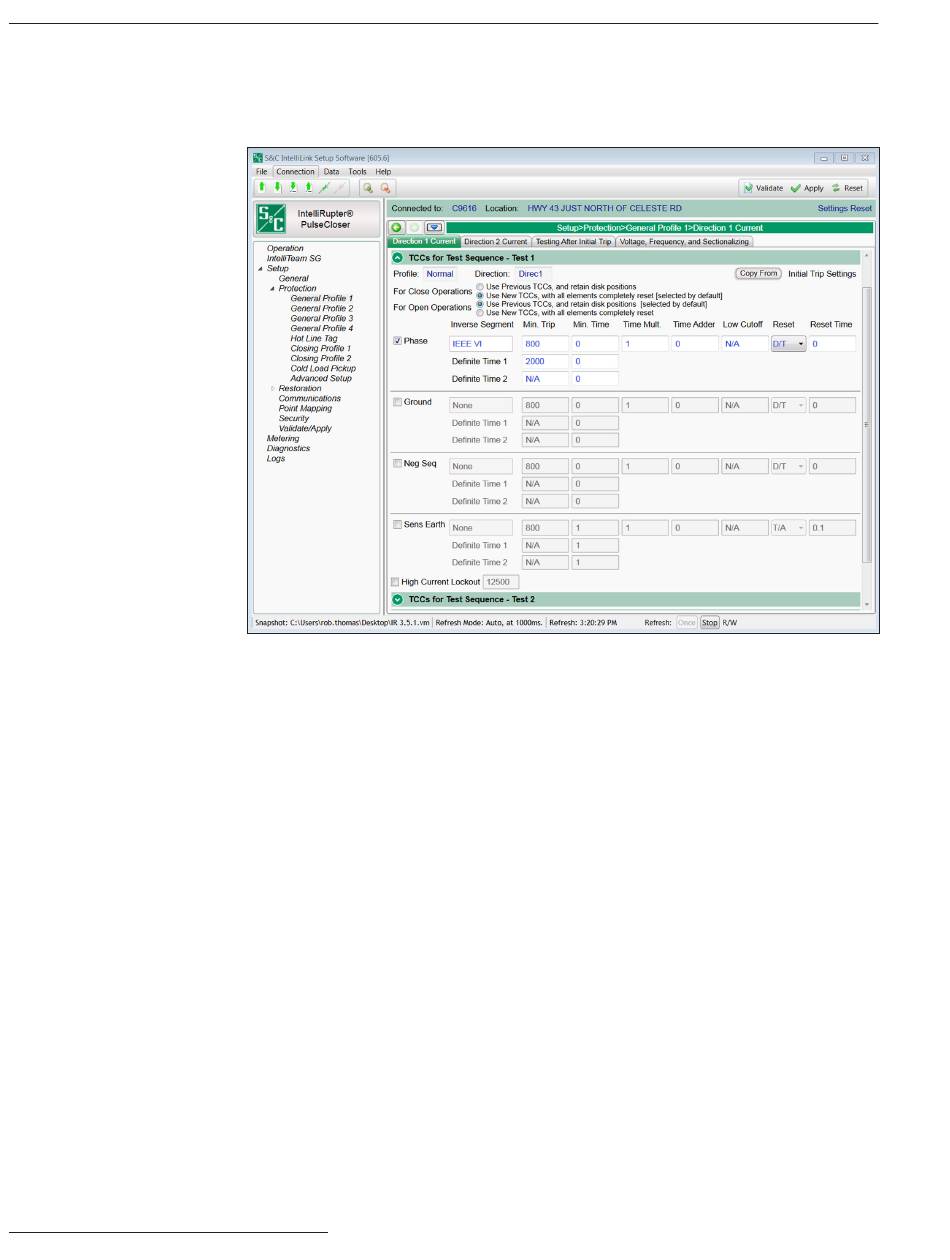Click the Apply button
This screenshot has height=1260, width=950.
coord(807,188)
